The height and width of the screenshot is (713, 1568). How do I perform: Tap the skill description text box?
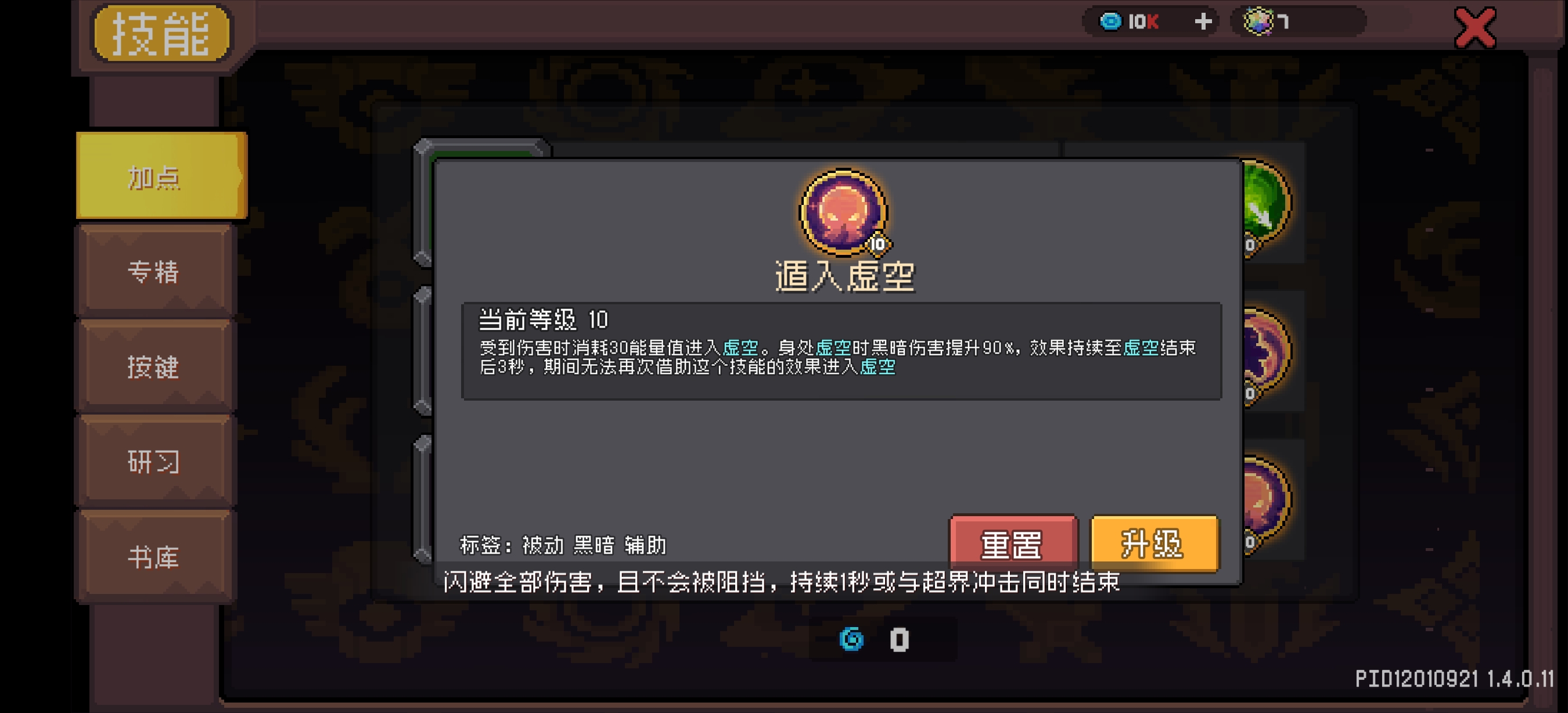(841, 351)
